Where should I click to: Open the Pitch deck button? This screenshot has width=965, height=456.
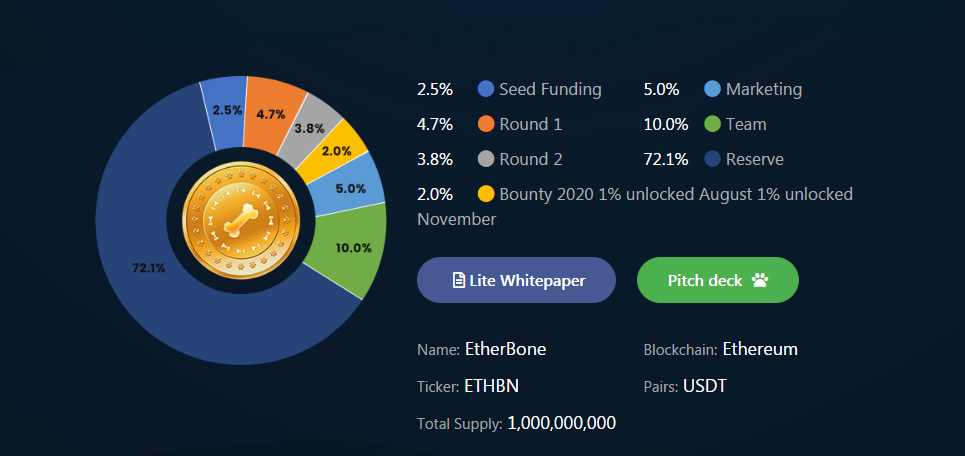[718, 280]
